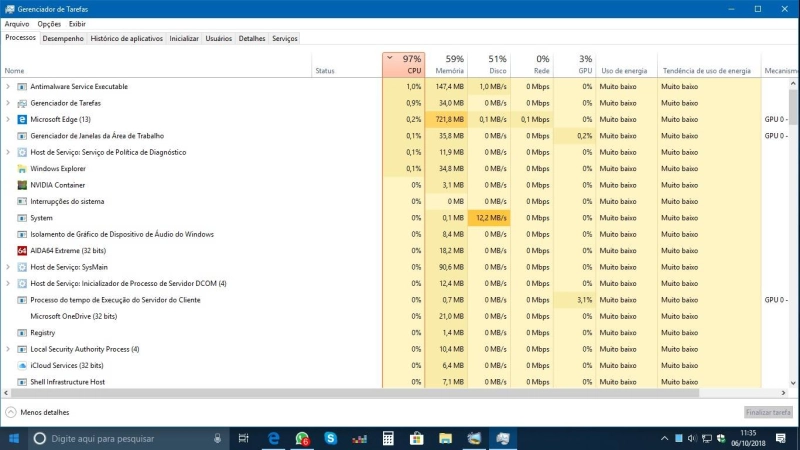Viewport: 800px width, 450px height.
Task: Click the Windows Explorer folder icon
Action: [x=22, y=168]
